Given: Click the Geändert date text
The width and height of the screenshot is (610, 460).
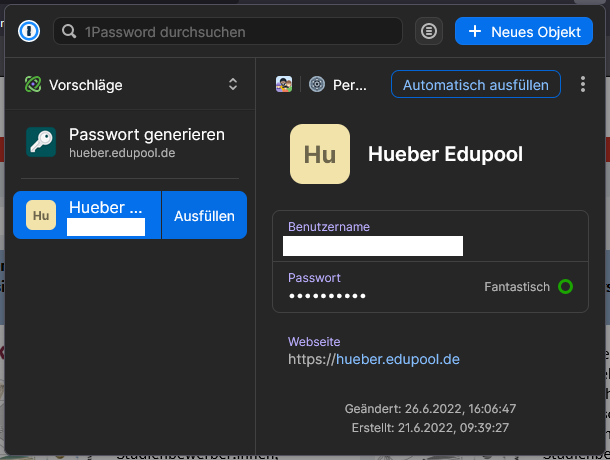Looking at the screenshot, I should point(430,409).
